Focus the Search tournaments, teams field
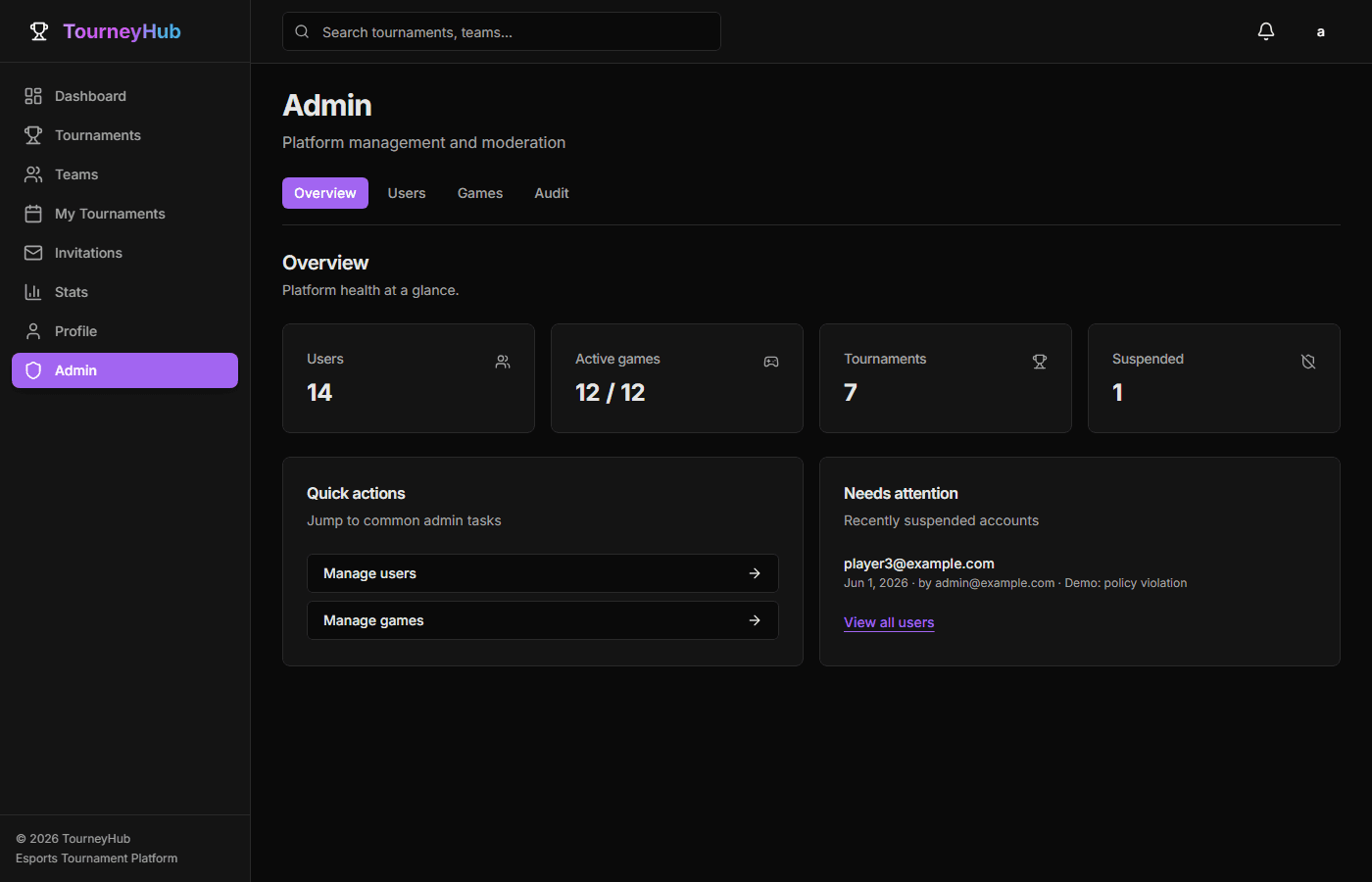Screen dimensions: 1372x882 pos(502,31)
